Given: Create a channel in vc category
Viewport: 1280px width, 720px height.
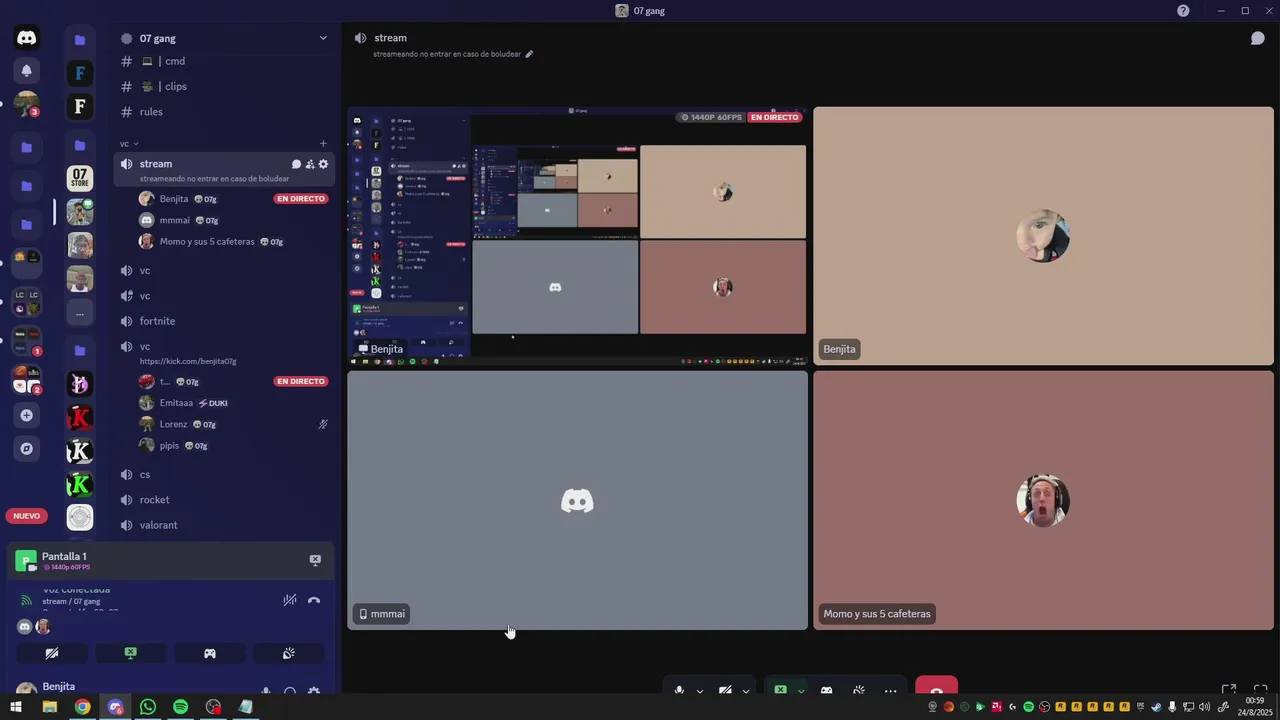Looking at the screenshot, I should [x=323, y=144].
